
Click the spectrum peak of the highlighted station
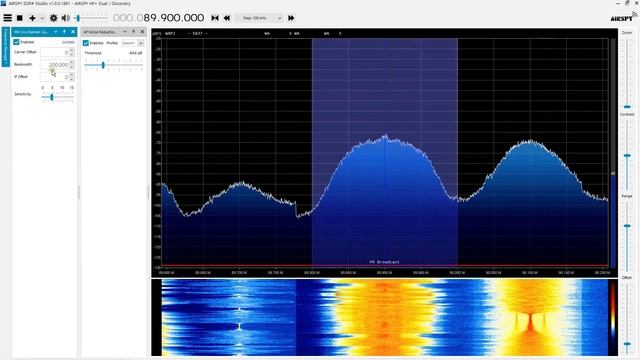(x=385, y=137)
